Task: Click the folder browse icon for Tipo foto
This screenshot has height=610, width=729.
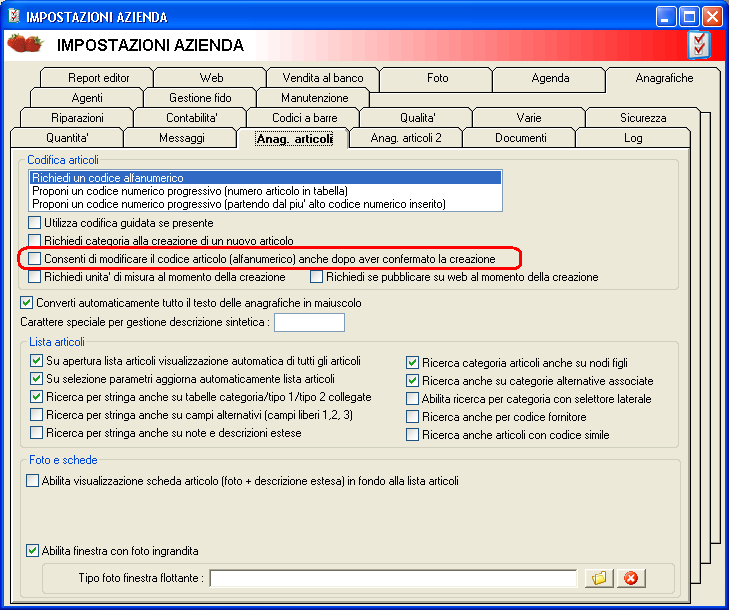Action: pos(599,578)
